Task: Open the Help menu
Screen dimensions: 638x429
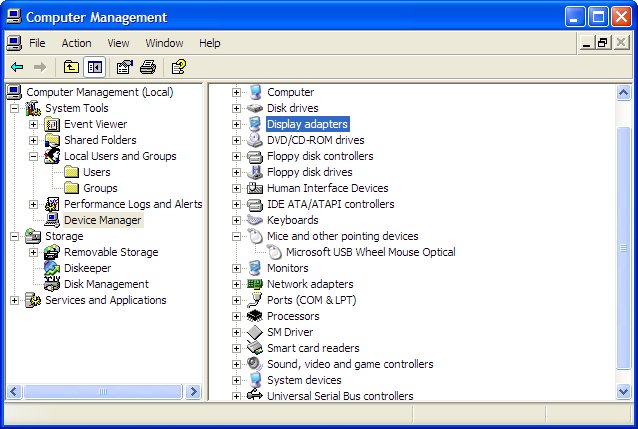Action: tap(210, 43)
